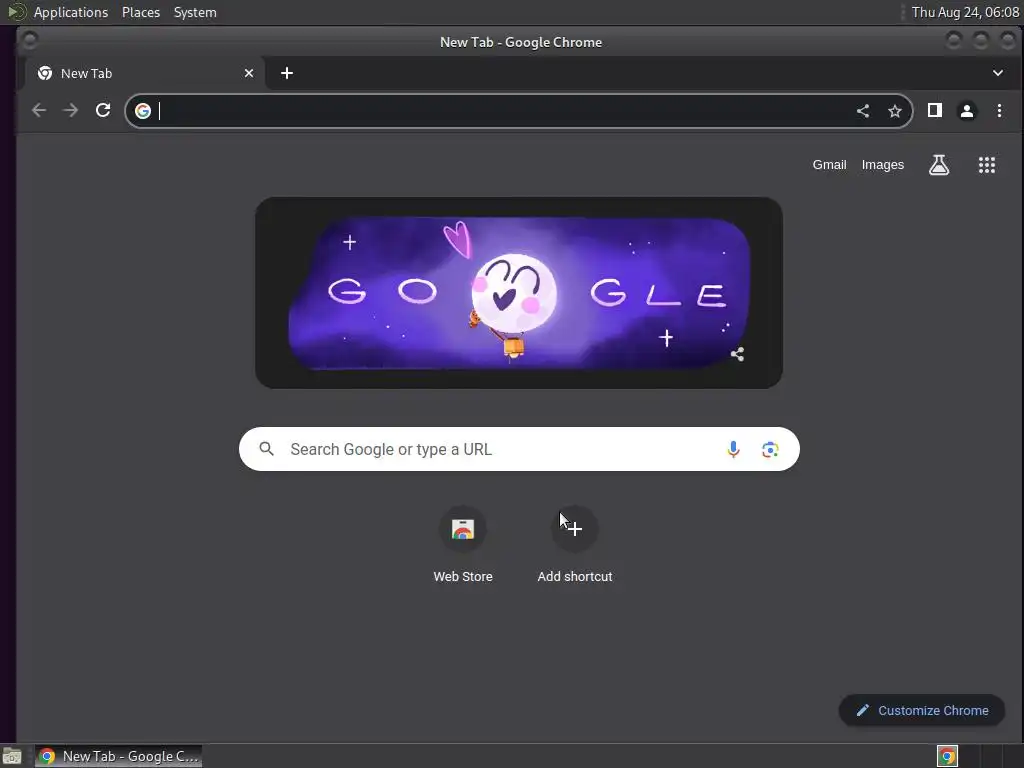Click Customize Chrome button

coord(921,710)
